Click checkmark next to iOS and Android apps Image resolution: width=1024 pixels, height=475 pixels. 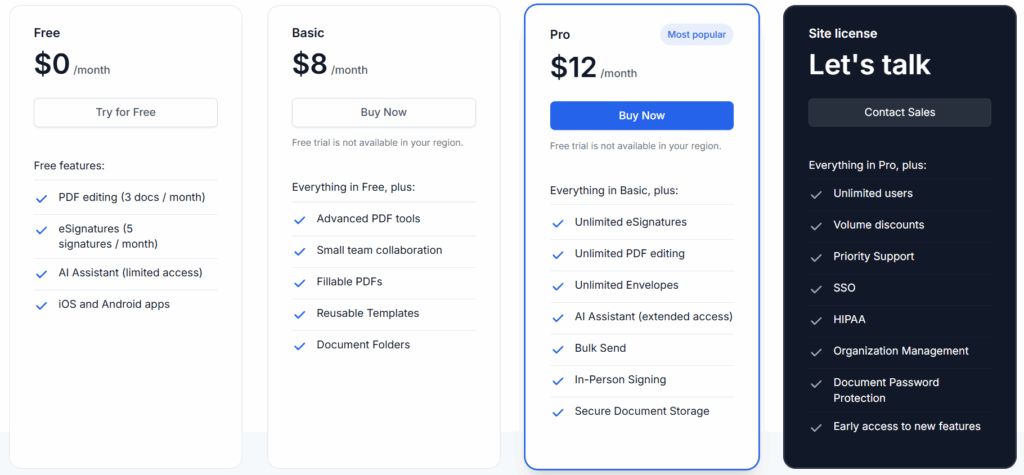click(x=42, y=305)
